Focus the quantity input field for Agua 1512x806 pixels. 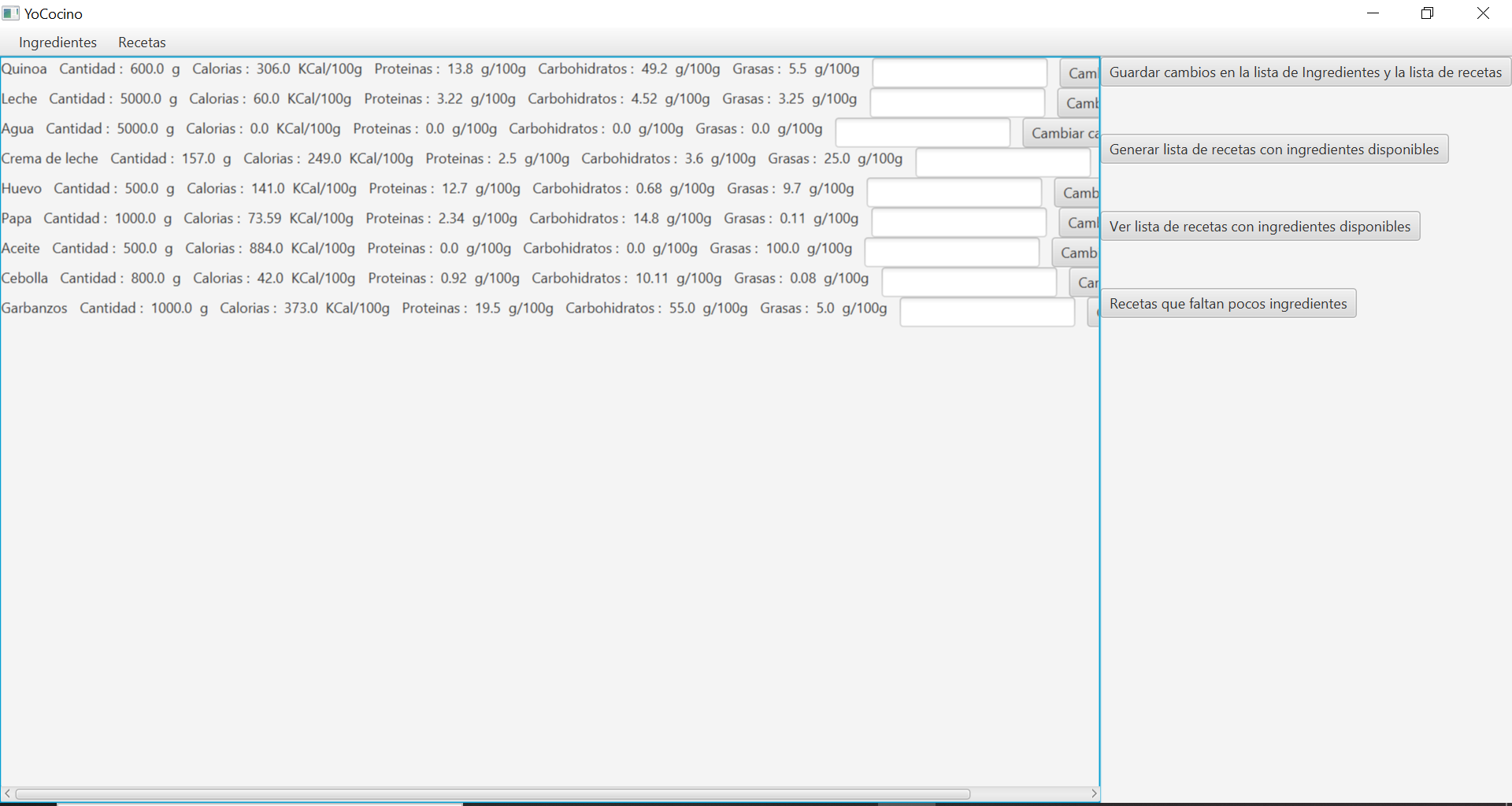pyautogui.click(x=923, y=133)
